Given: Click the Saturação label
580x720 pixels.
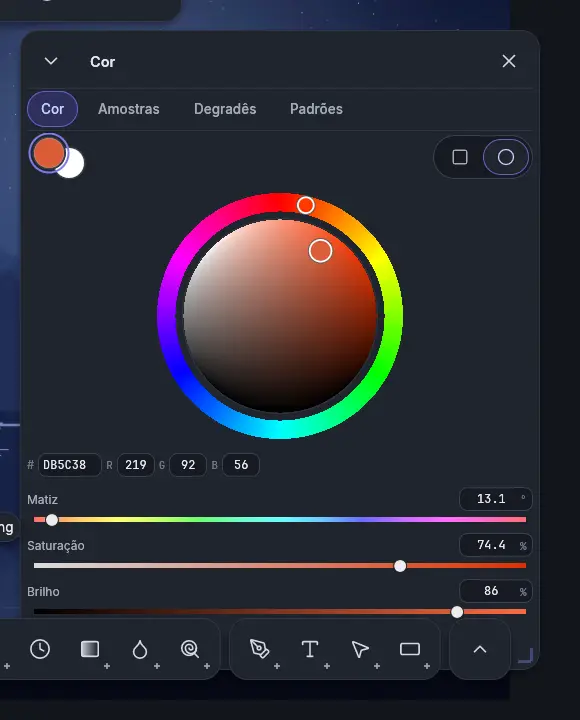Looking at the screenshot, I should 56,546.
